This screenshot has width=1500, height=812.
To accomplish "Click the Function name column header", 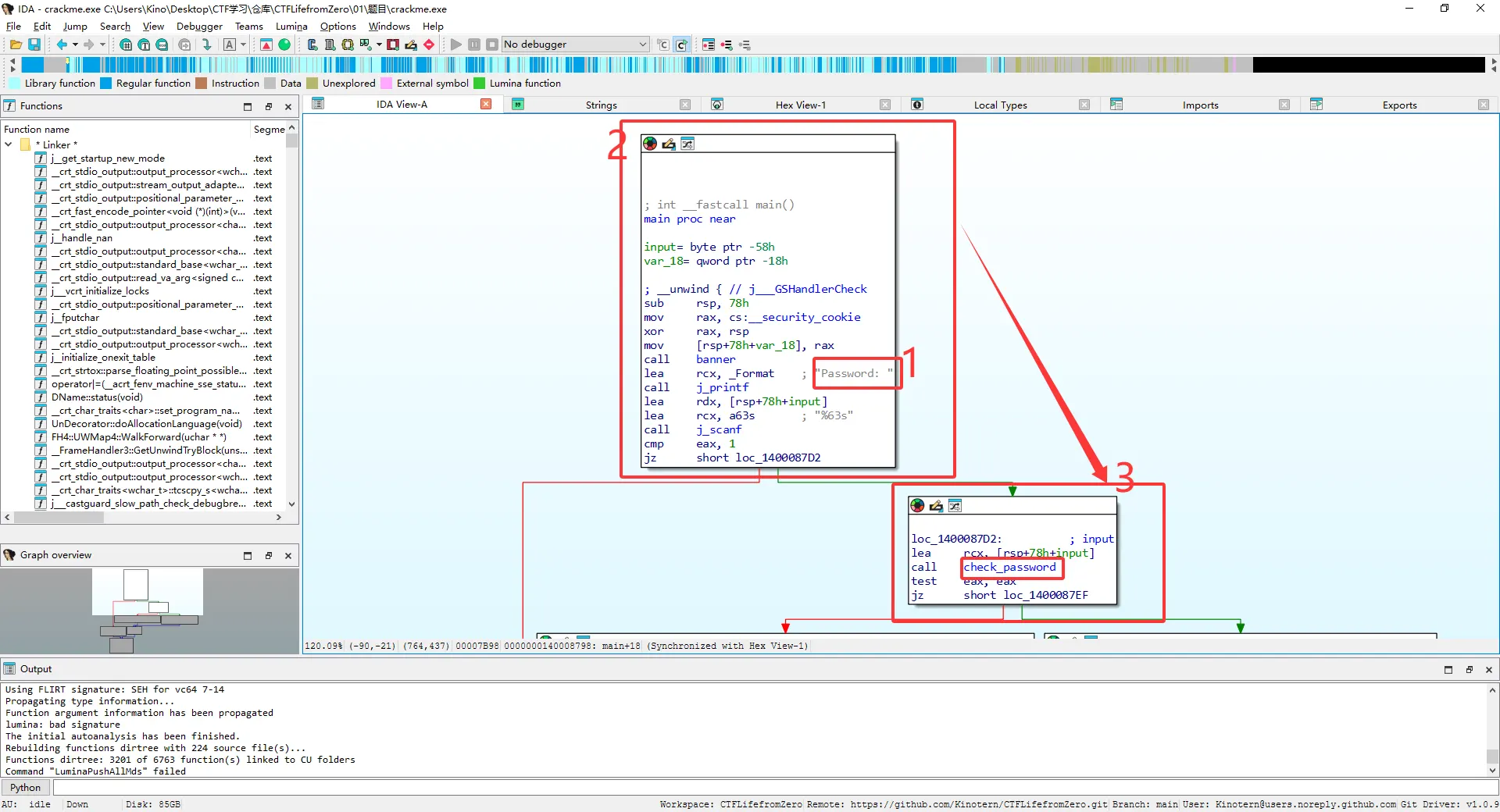I will click(x=126, y=129).
